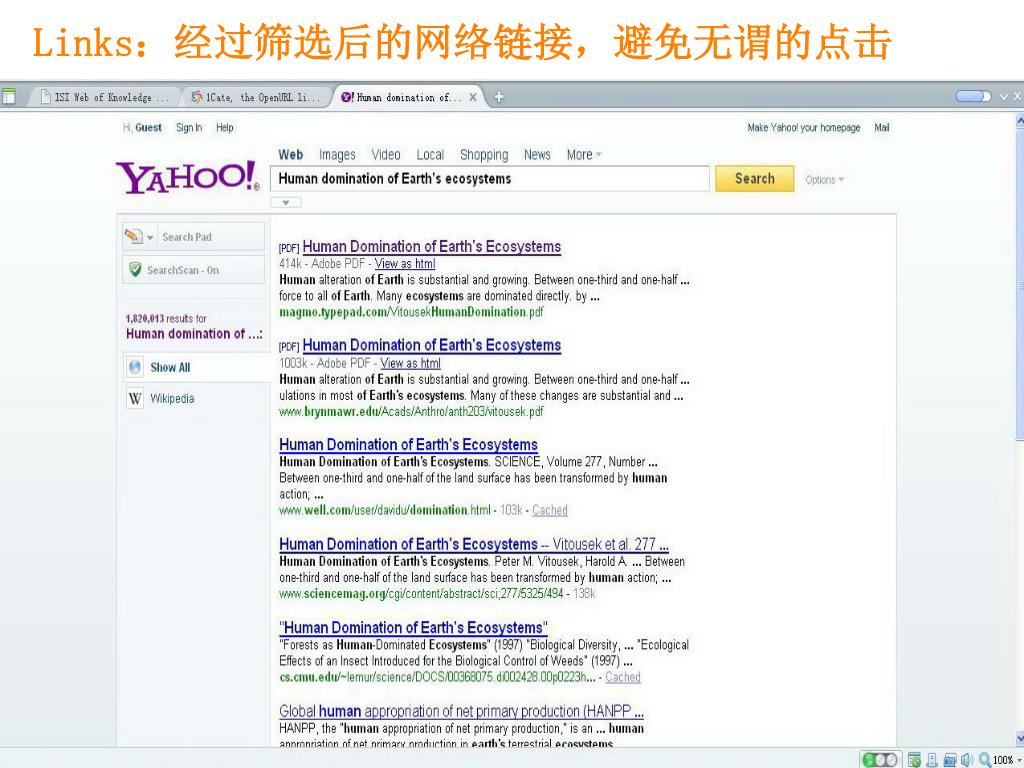Select the News search tab

pyautogui.click(x=537, y=155)
